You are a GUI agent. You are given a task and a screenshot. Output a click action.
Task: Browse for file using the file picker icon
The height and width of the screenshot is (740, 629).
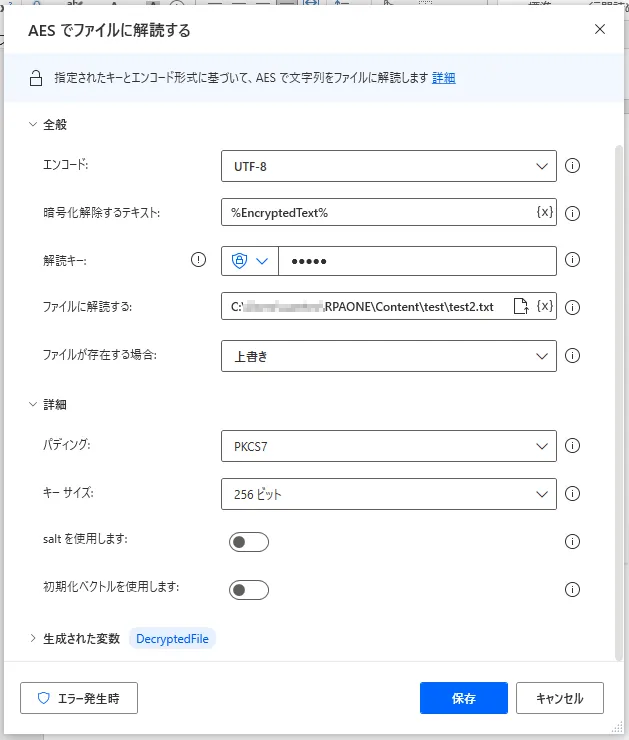click(520, 306)
